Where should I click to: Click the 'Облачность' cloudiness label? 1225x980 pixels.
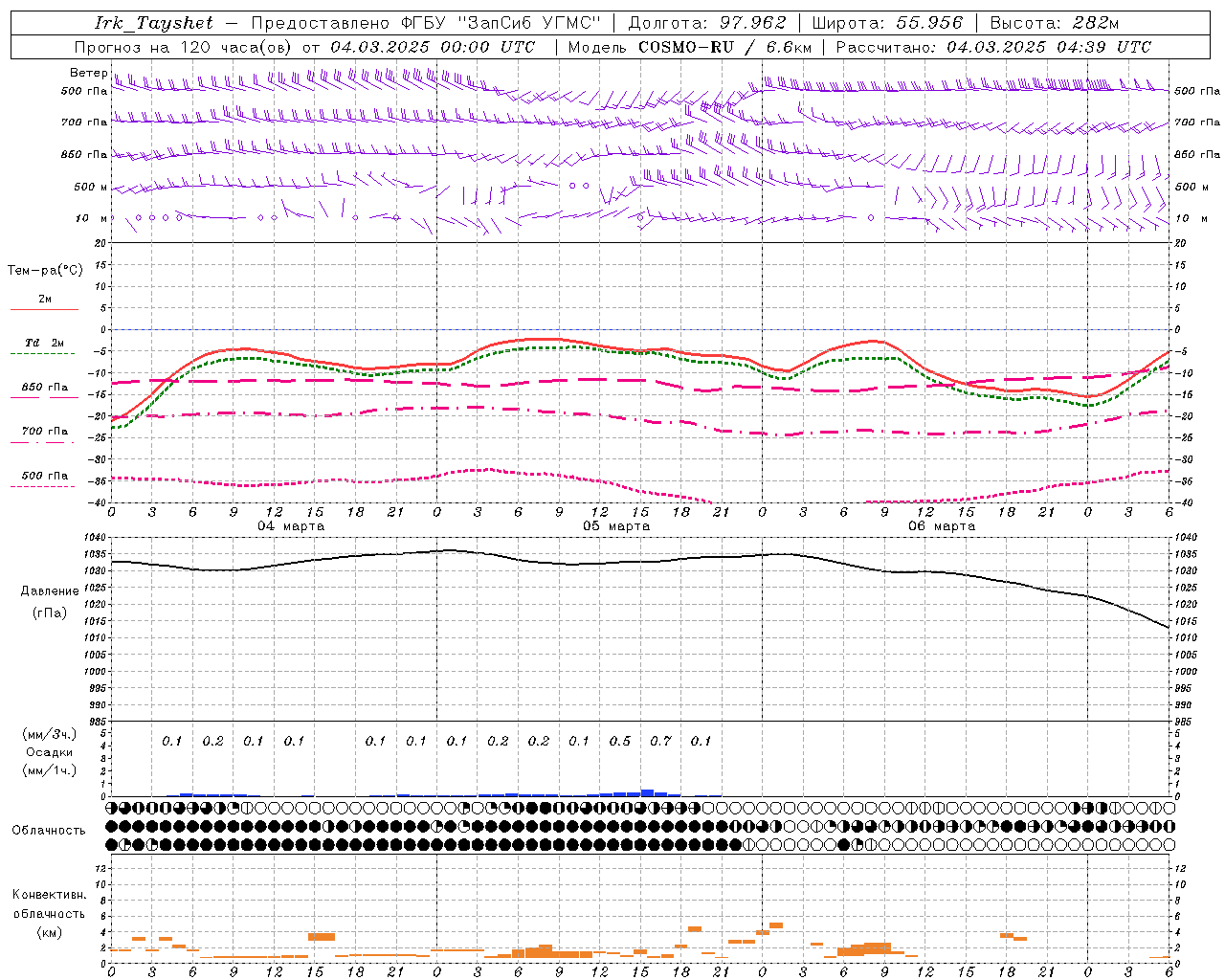[x=49, y=831]
